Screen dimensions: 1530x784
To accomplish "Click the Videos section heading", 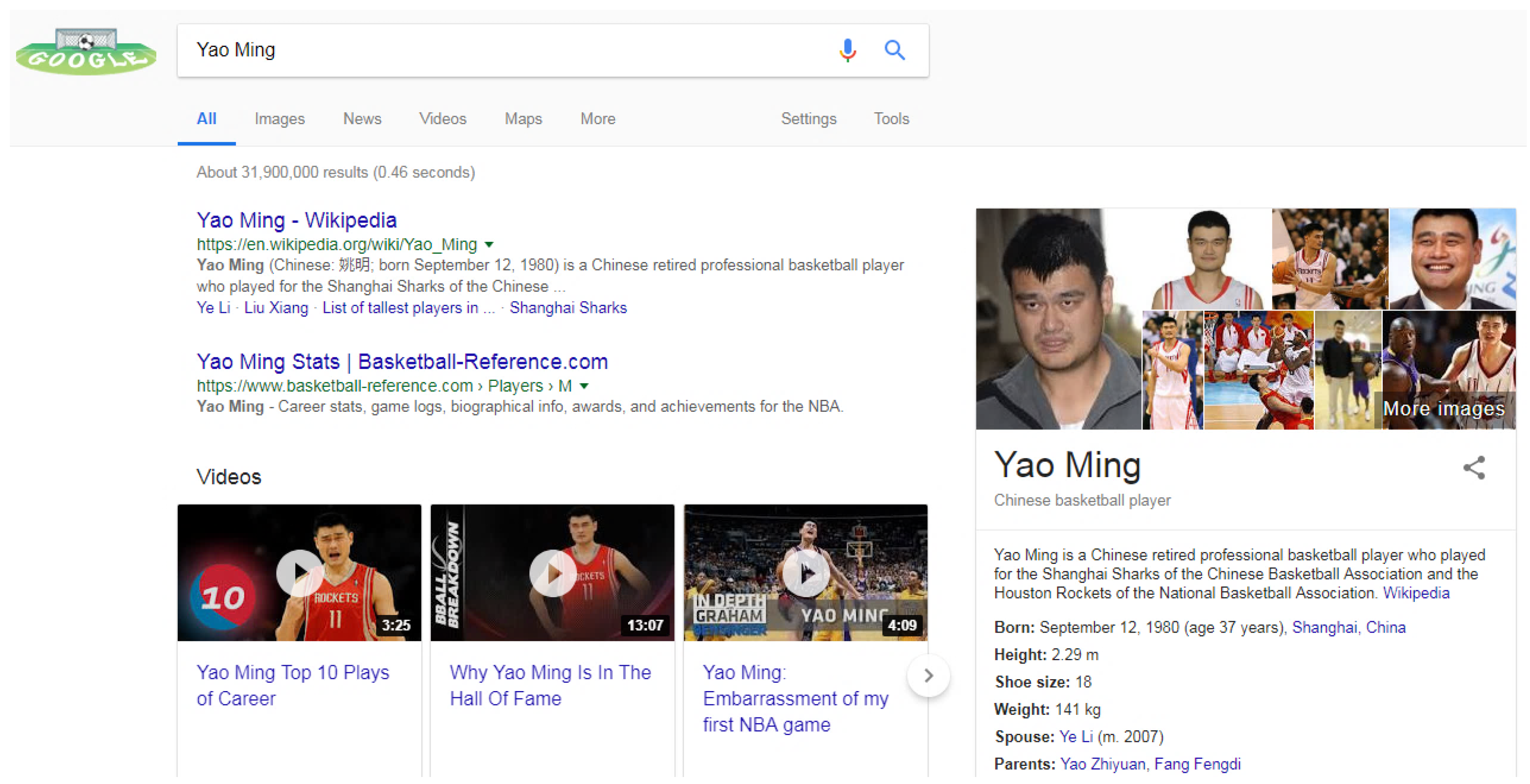I will coord(229,477).
